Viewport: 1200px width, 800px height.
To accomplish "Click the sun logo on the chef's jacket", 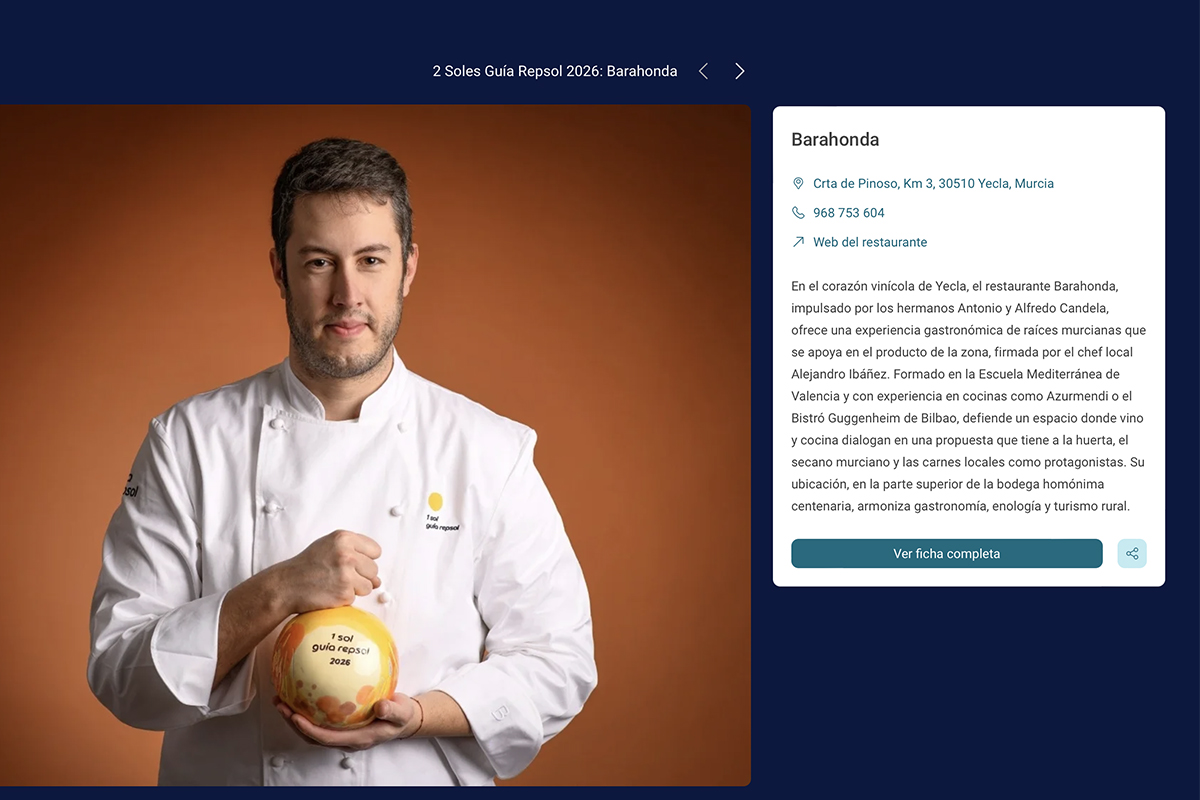I will (435, 501).
